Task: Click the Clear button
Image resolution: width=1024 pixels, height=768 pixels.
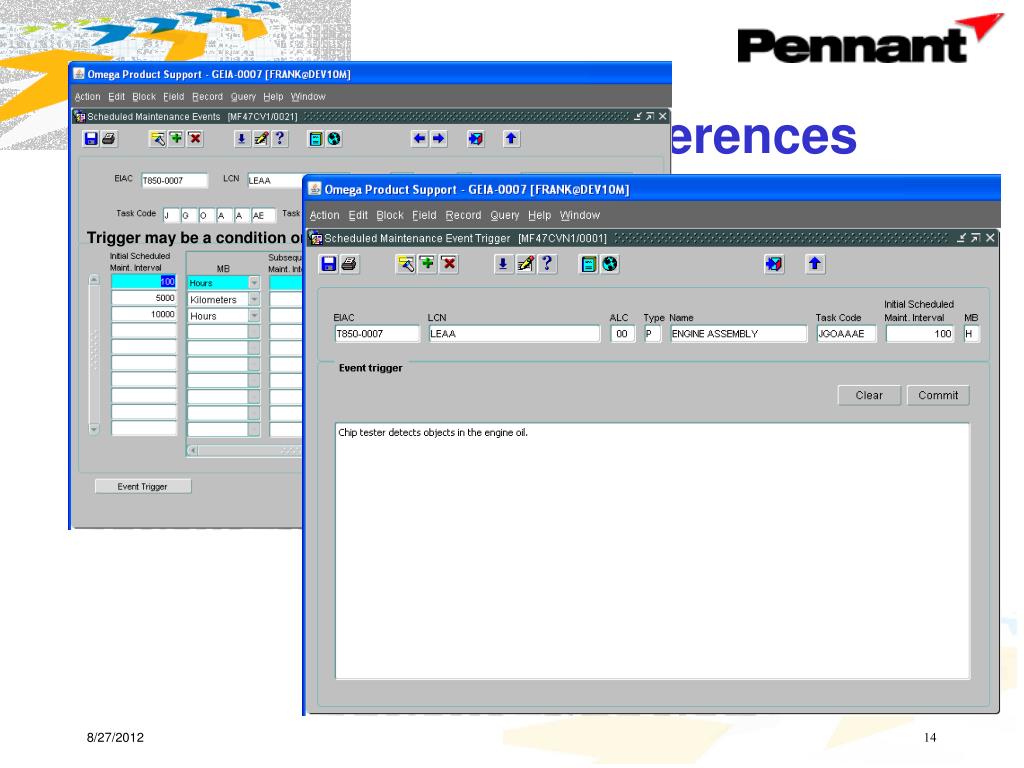Action: (x=869, y=395)
